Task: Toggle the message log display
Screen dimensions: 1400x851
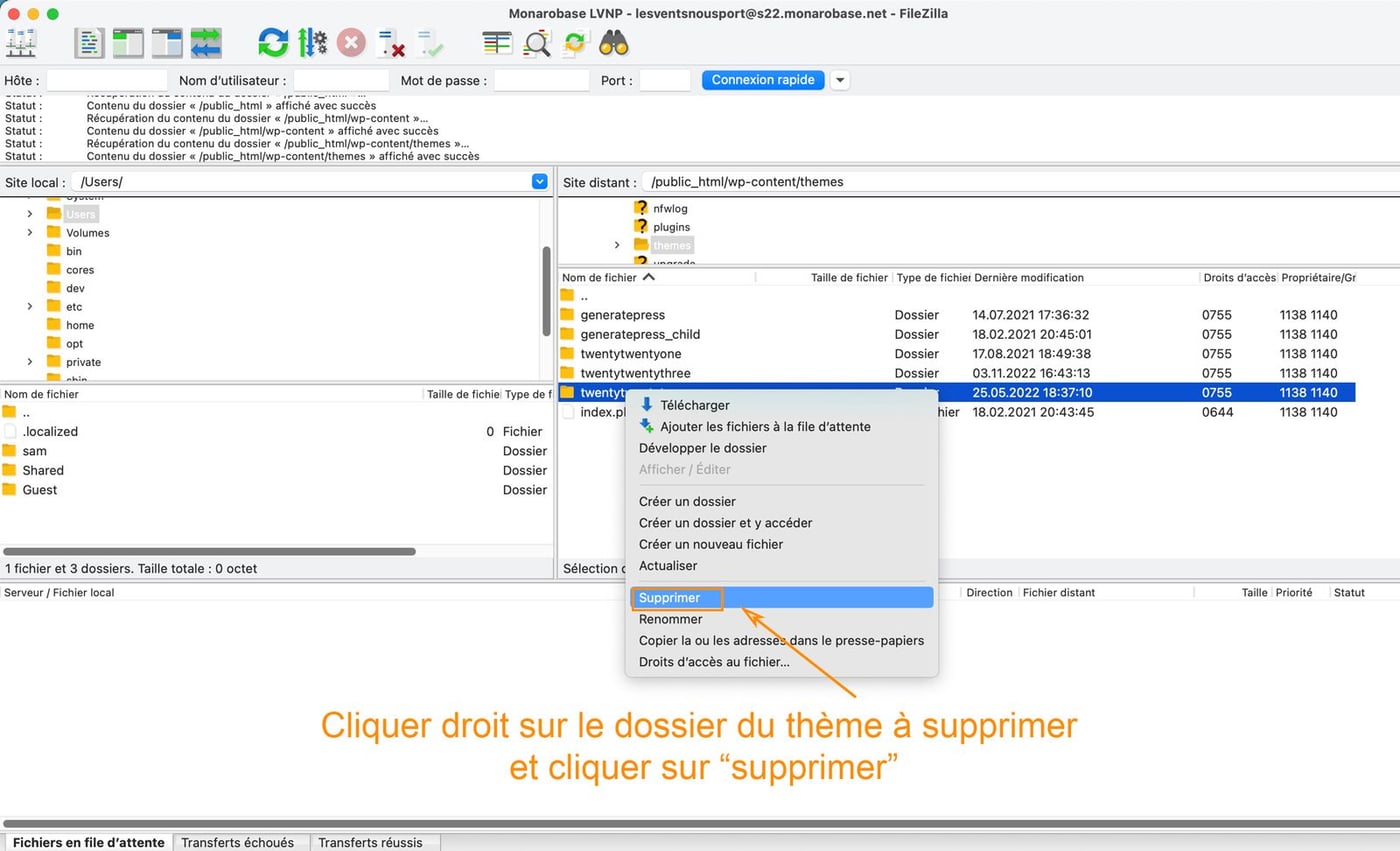Action: pos(89,42)
